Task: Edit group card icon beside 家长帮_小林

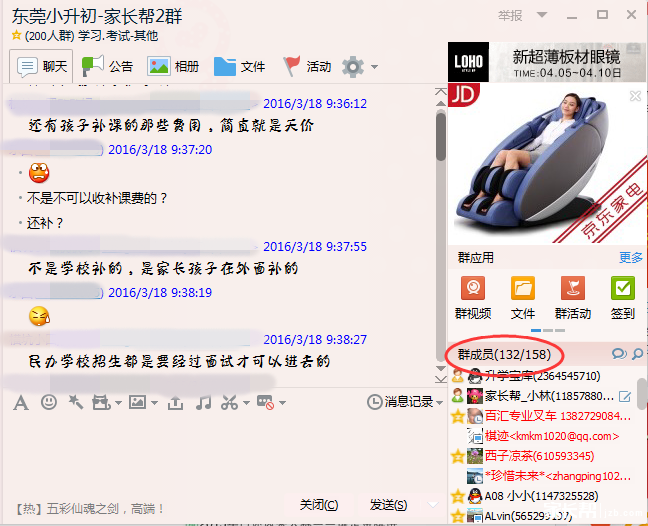Action: pyautogui.click(x=625, y=397)
